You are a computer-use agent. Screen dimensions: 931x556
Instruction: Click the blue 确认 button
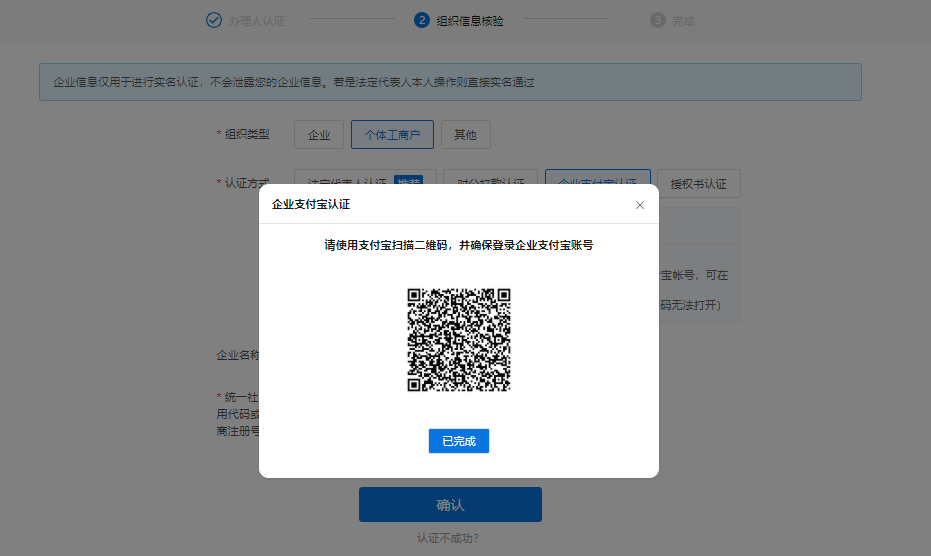click(450, 505)
